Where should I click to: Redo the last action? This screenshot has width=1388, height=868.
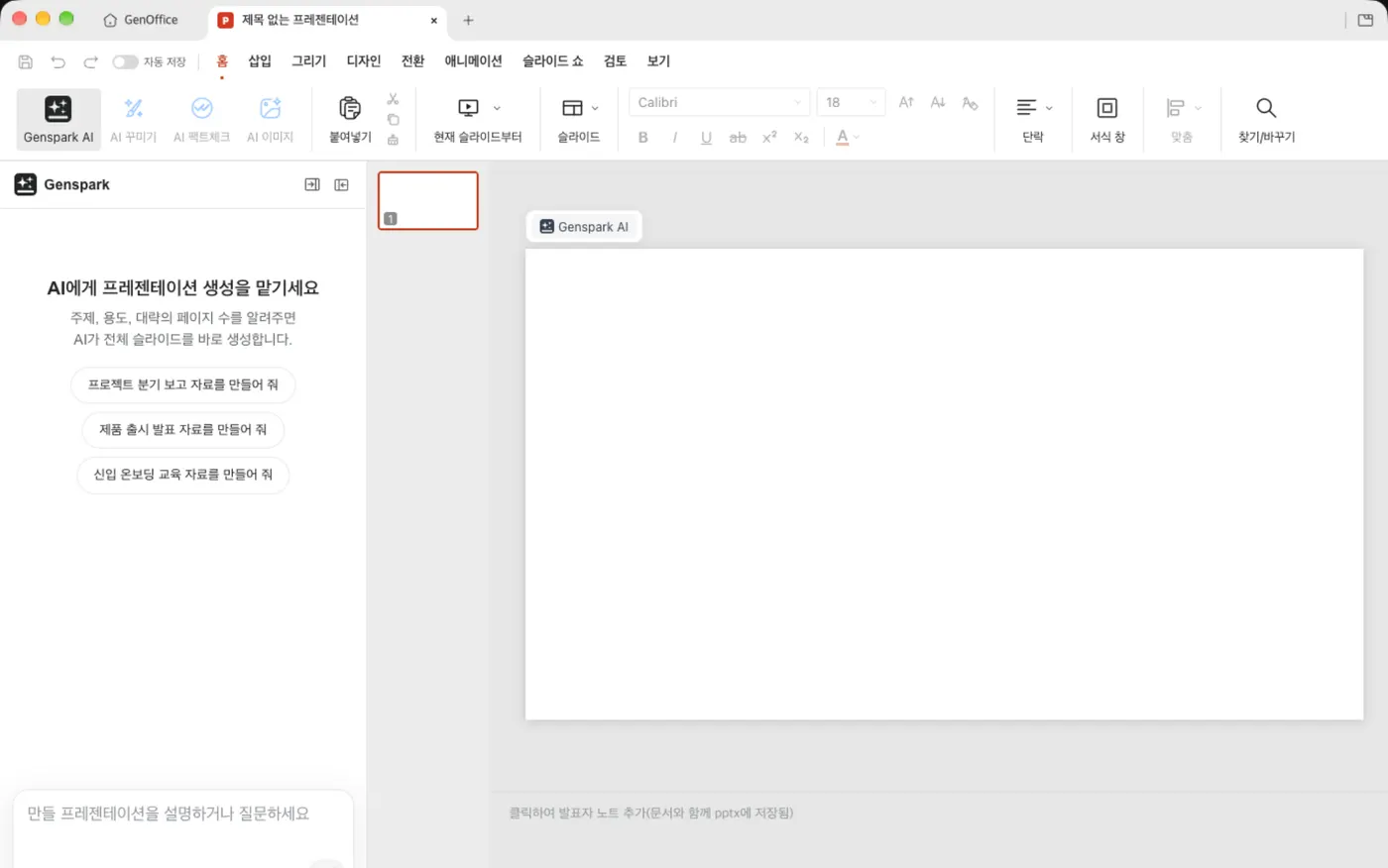pyautogui.click(x=90, y=61)
